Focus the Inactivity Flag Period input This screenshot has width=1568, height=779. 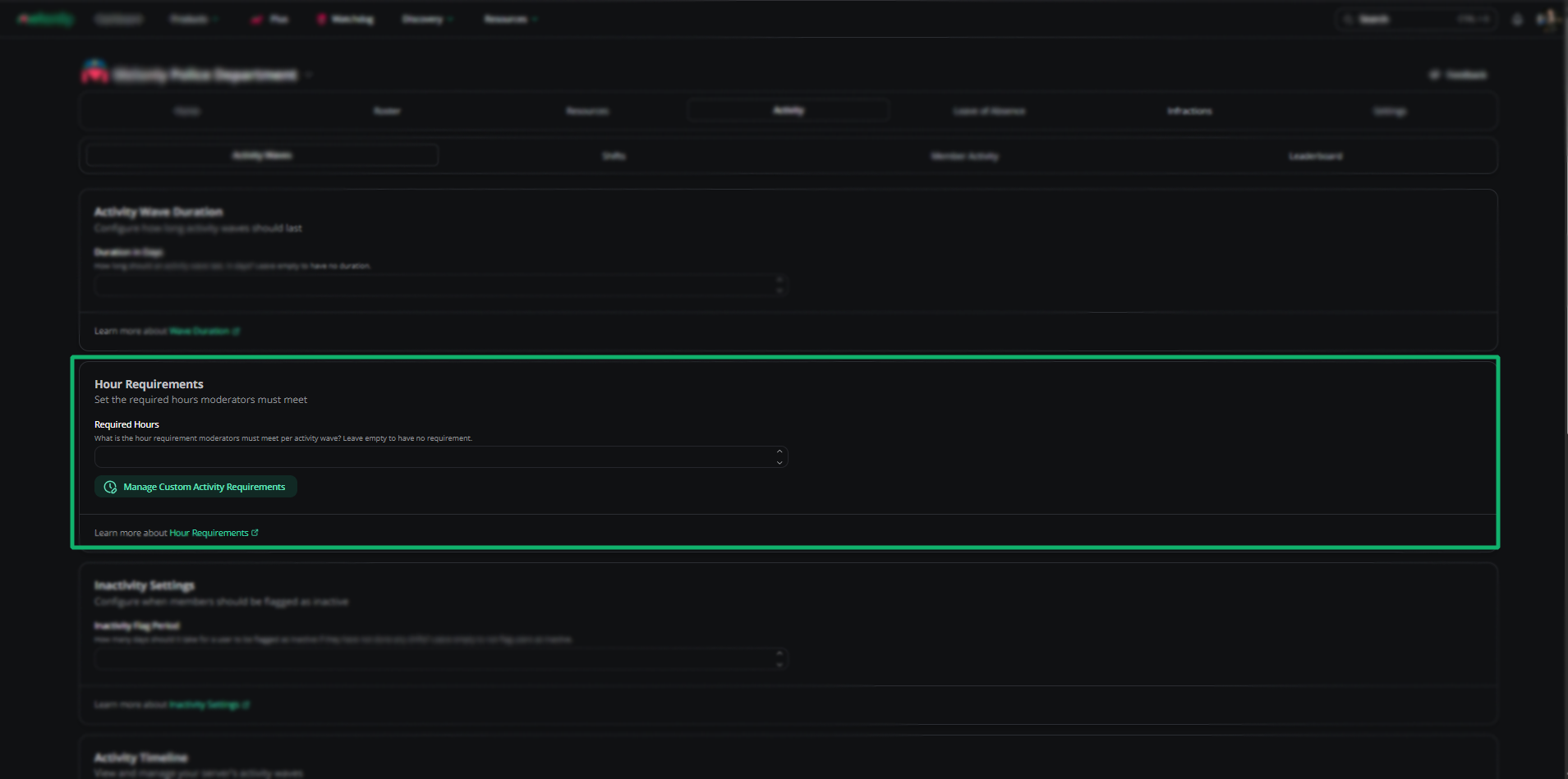click(441, 658)
